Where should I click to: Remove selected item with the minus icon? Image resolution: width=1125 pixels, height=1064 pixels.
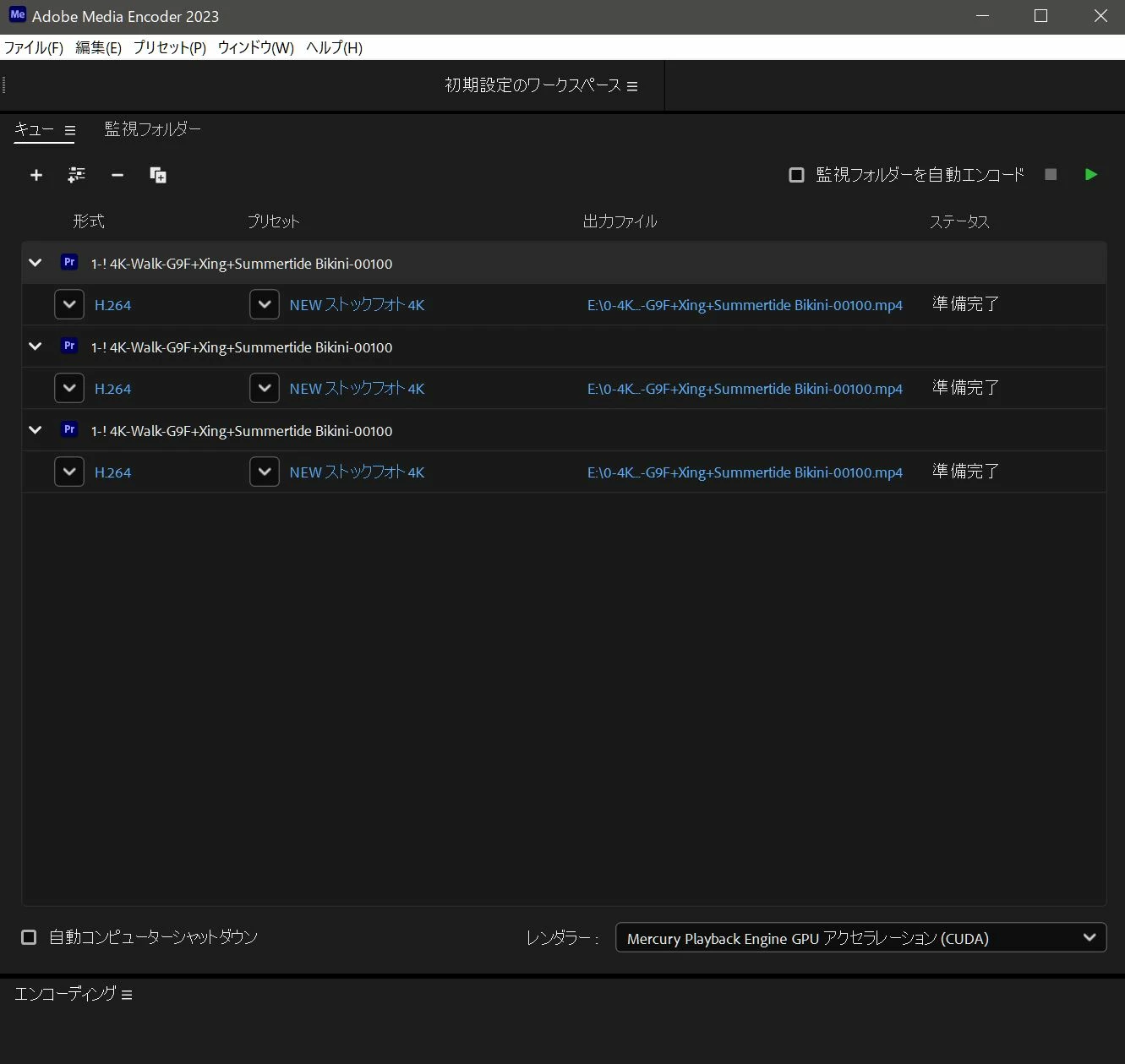point(117,175)
